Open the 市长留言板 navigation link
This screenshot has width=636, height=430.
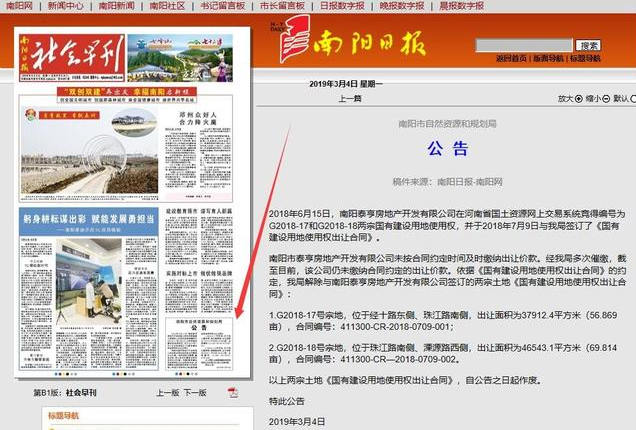pyautogui.click(x=282, y=6)
